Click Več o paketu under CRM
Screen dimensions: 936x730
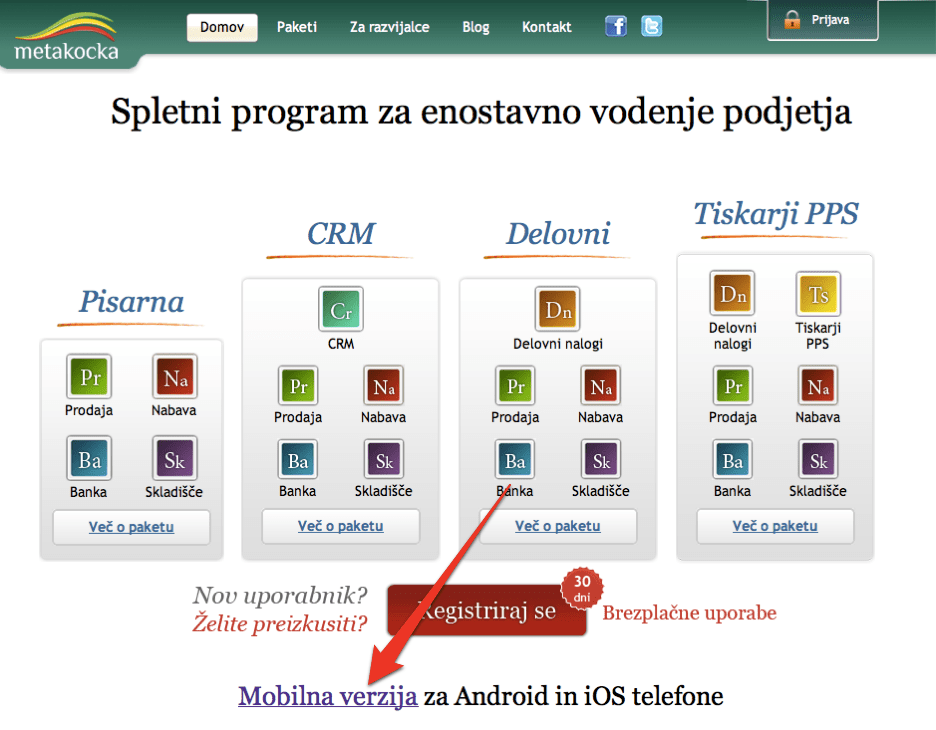point(341,526)
